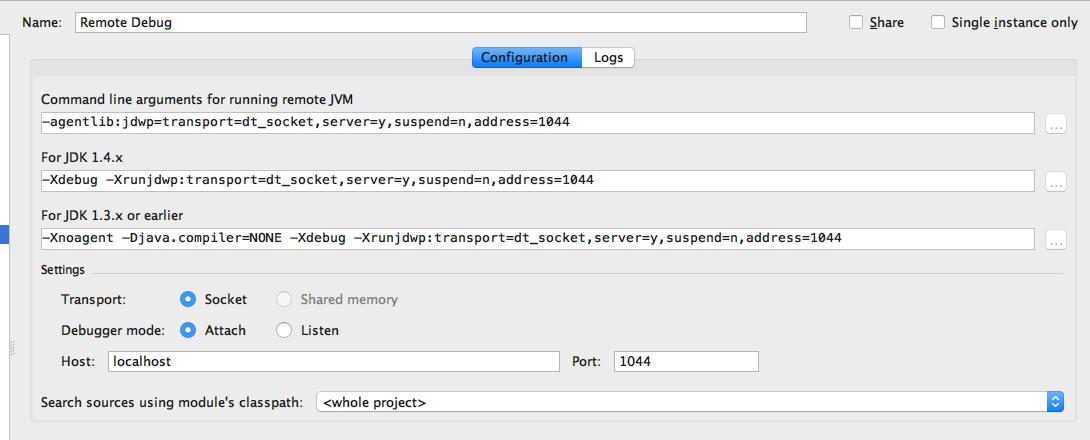This screenshot has height=440, width=1090.
Task: Open the Logs tab
Action: (x=608, y=58)
